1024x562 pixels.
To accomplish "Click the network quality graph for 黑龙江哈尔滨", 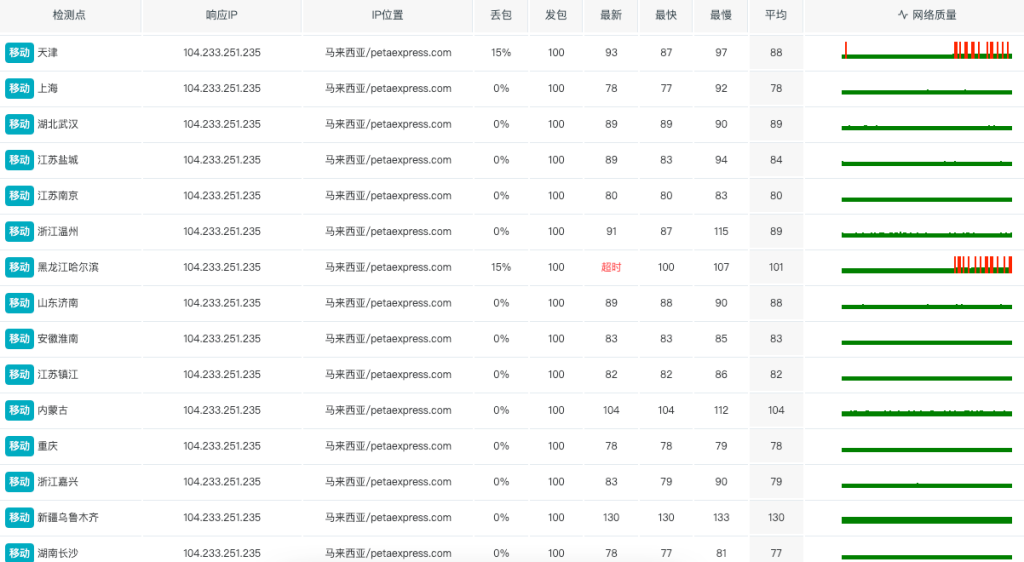I will [x=927, y=267].
